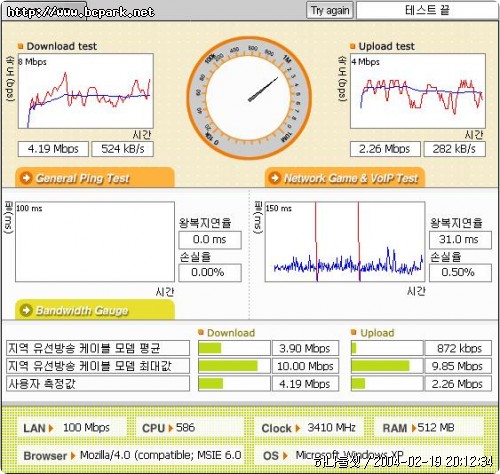Screen dimensions: 500x474
Task: Click the 3.90 Mbps download bar
Action: [234, 348]
